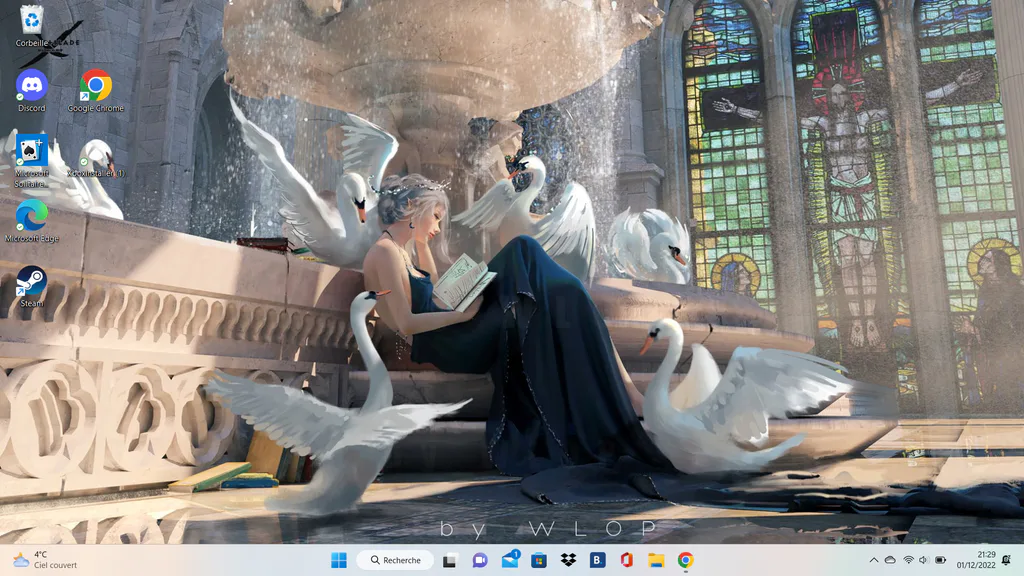This screenshot has height=576, width=1024.
Task: Launch Discord from the desktop
Action: click(x=31, y=91)
